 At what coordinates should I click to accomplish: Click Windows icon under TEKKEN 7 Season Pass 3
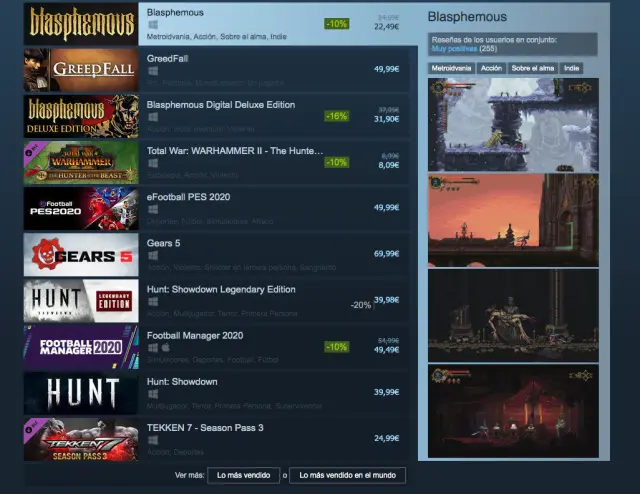[153, 440]
